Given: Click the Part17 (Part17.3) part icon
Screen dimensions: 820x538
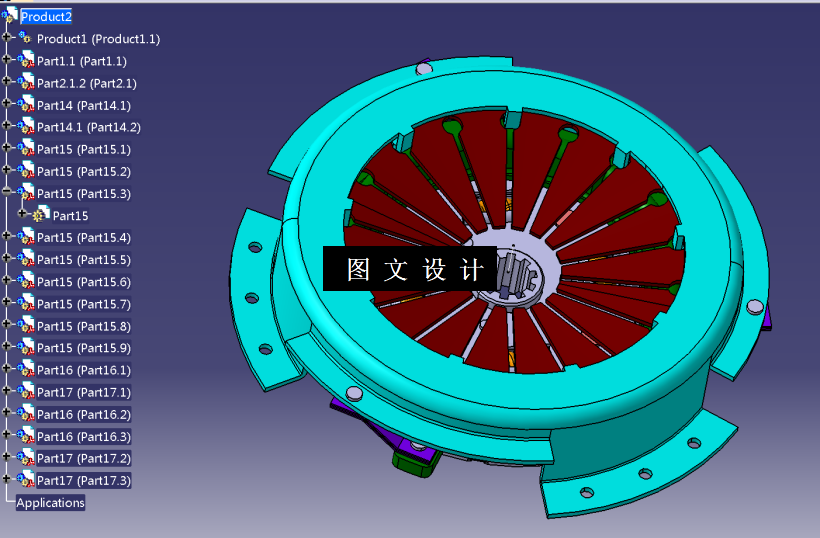Looking at the screenshot, I should (26, 479).
